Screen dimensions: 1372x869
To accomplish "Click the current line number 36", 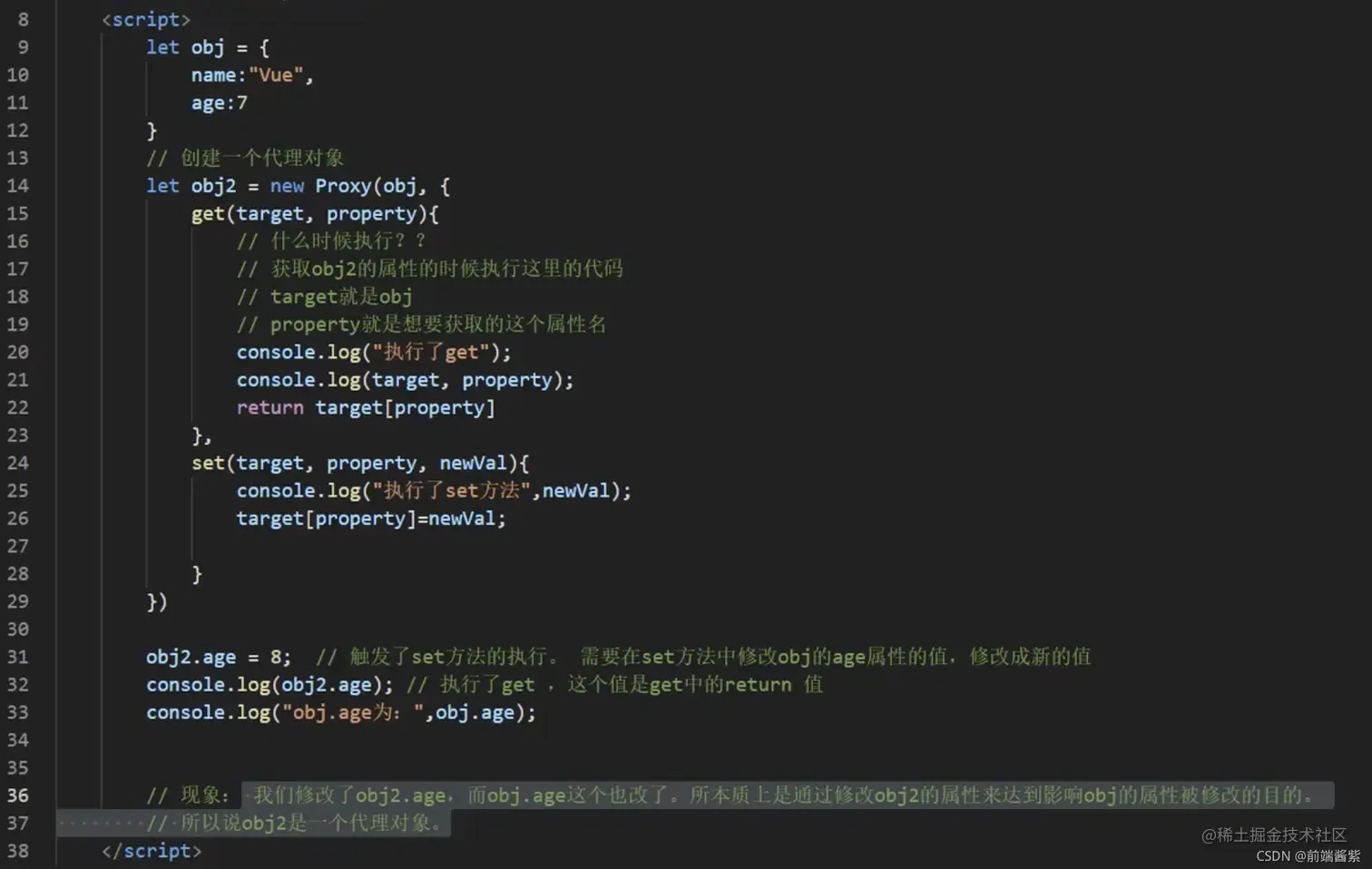I will 18,796.
